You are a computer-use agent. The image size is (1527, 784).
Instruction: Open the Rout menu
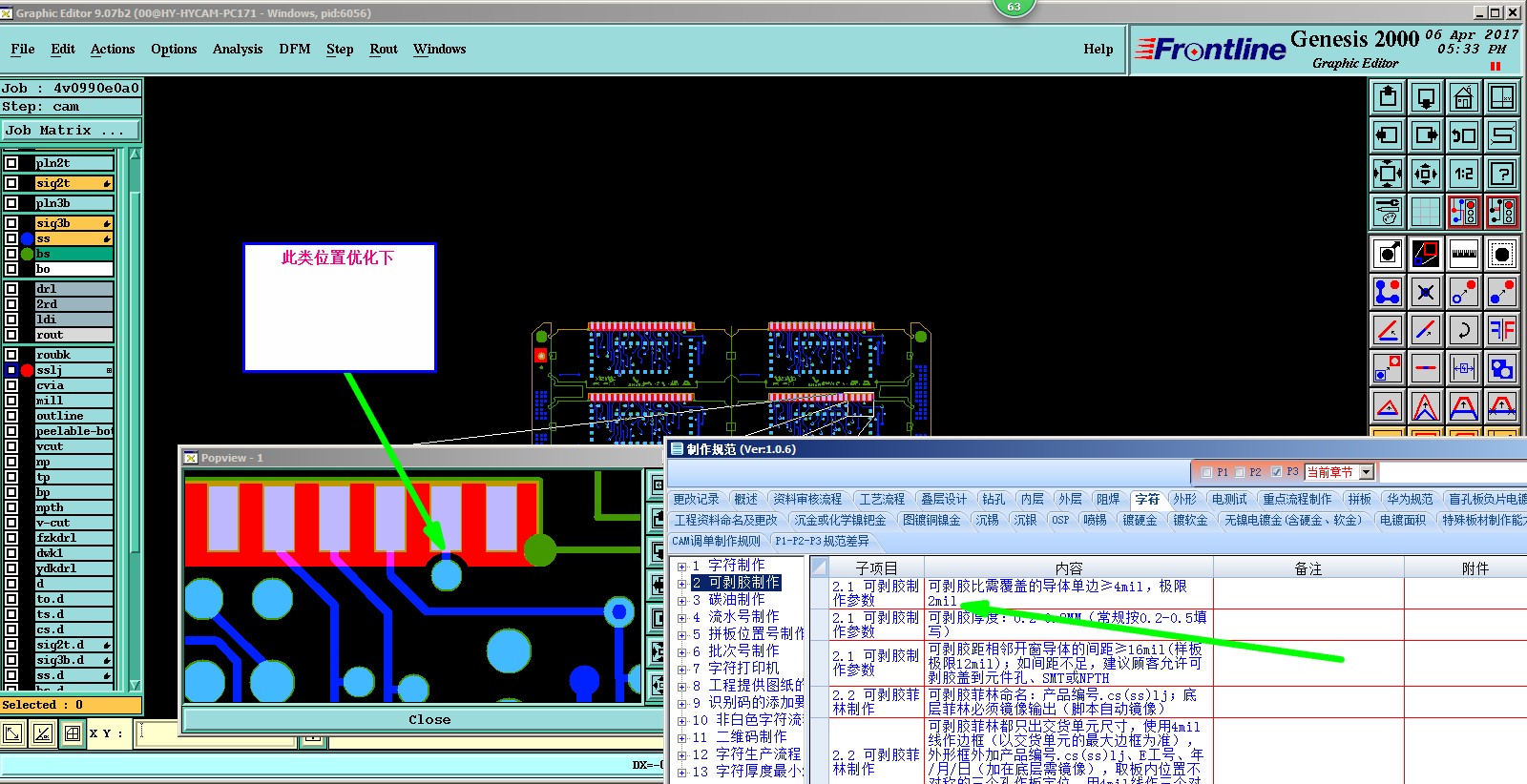(384, 50)
